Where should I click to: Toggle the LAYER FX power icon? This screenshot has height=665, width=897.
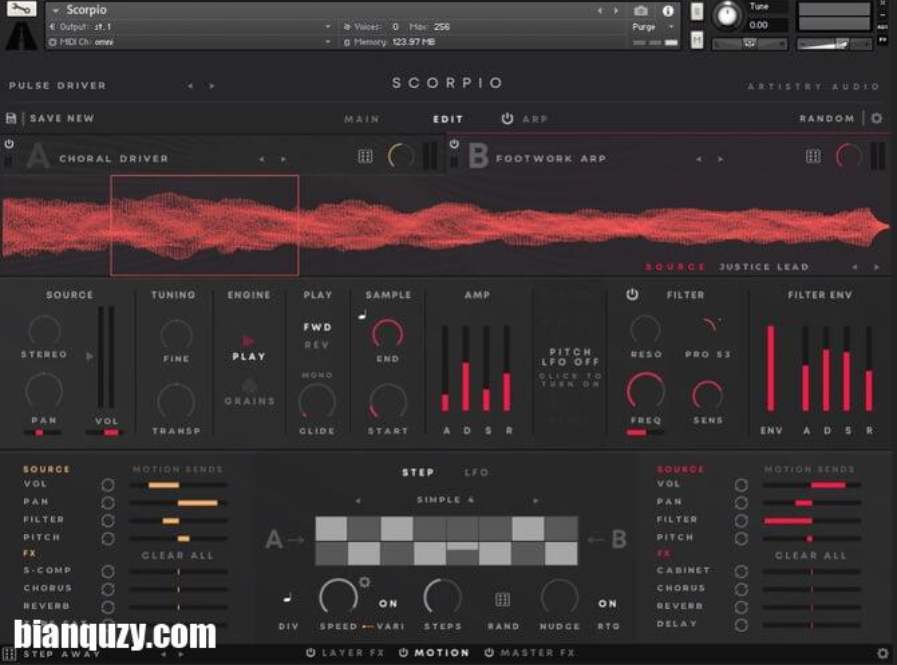[x=311, y=653]
